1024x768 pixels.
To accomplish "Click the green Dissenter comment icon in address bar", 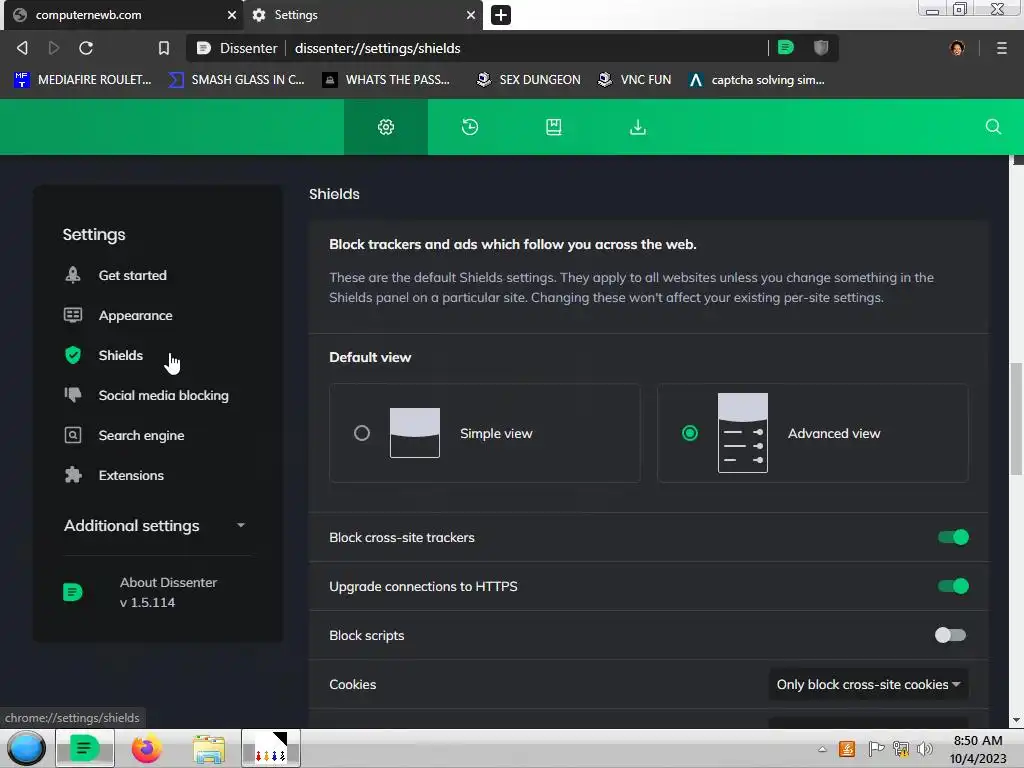I will click(786, 47).
